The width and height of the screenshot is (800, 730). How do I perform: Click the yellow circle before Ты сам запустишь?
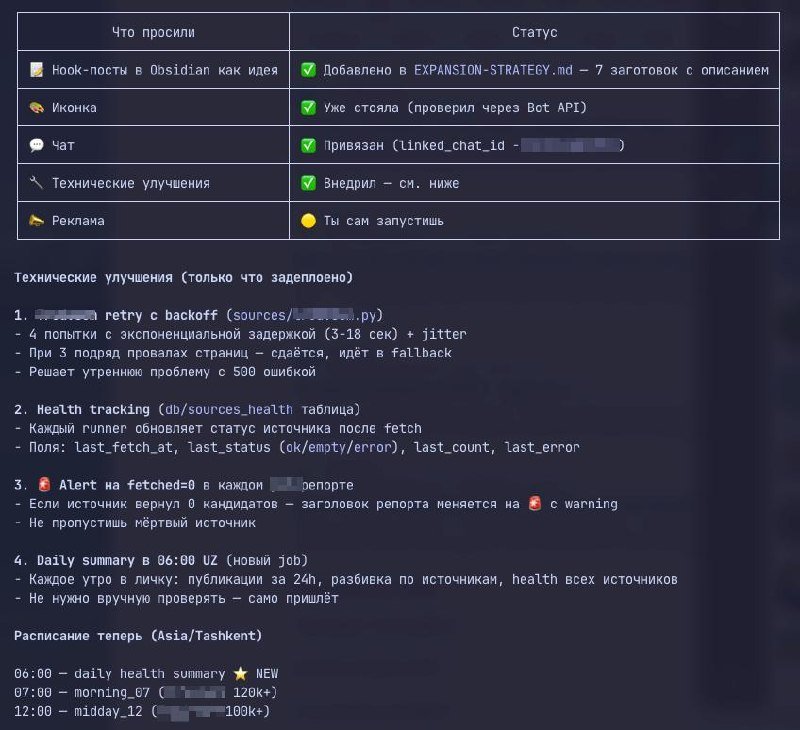[308, 220]
